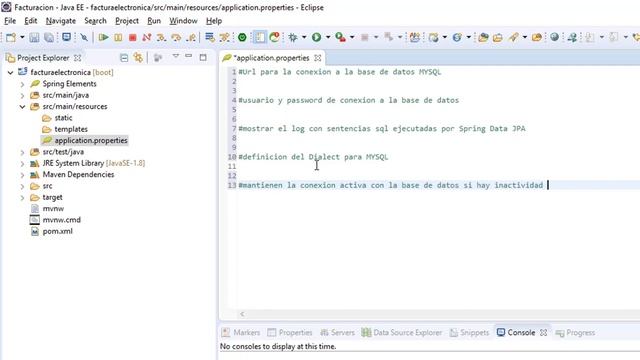This screenshot has height=360, width=640.
Task: Open the File menu
Action: (x=10, y=21)
